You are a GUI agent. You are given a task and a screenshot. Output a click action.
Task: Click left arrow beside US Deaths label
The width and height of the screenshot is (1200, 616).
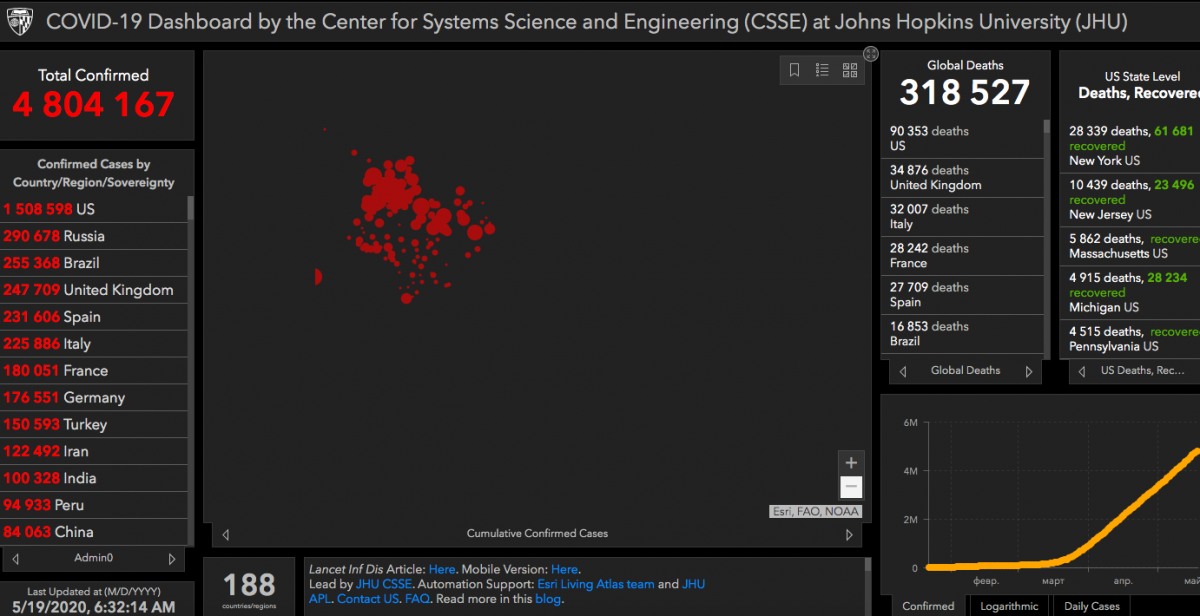click(x=1080, y=371)
